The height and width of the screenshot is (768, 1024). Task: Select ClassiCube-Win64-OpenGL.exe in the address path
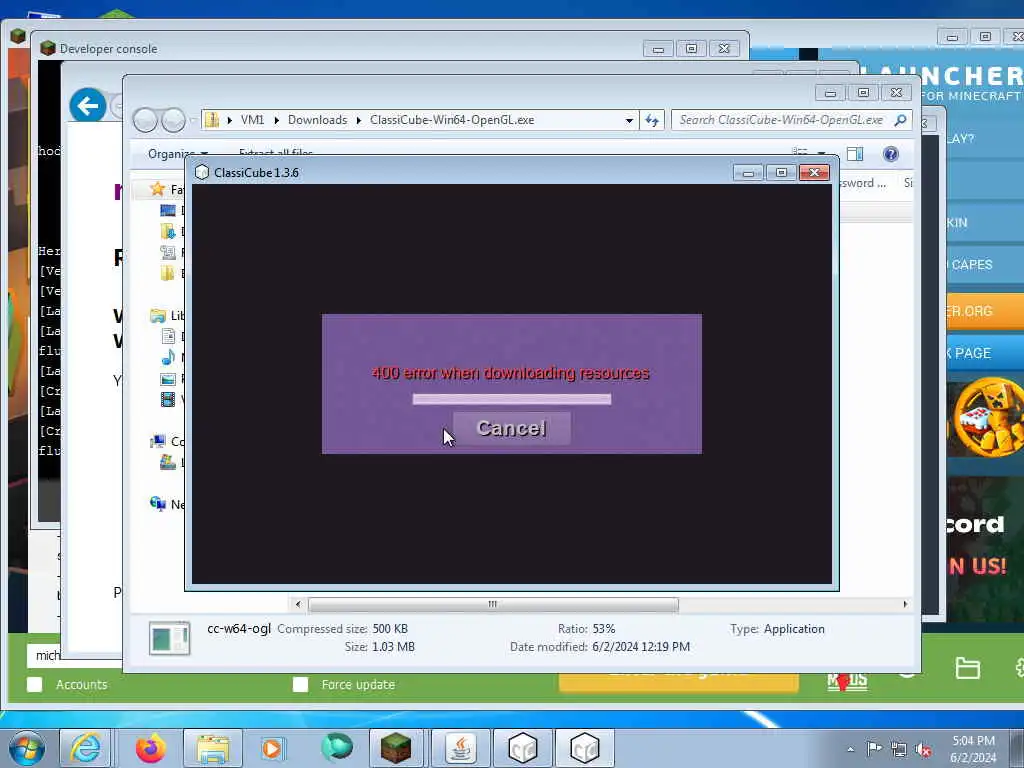(x=452, y=120)
